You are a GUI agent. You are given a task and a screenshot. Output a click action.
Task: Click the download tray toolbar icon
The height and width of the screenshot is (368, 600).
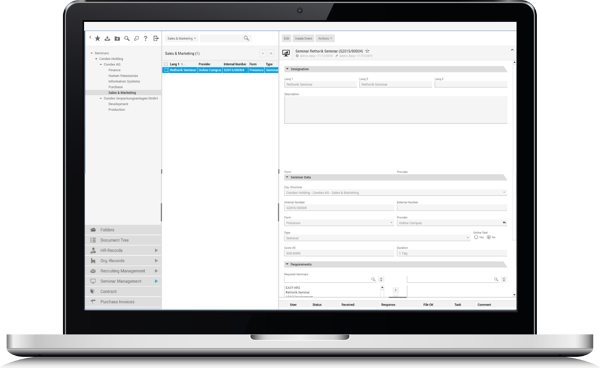tap(108, 38)
